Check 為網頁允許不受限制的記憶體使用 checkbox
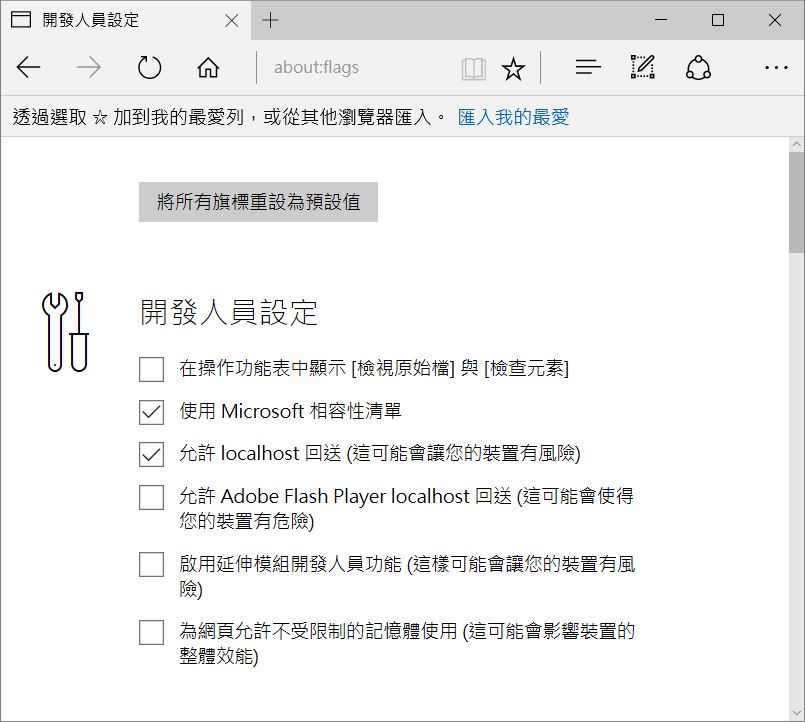This screenshot has height=722, width=805. click(x=151, y=632)
